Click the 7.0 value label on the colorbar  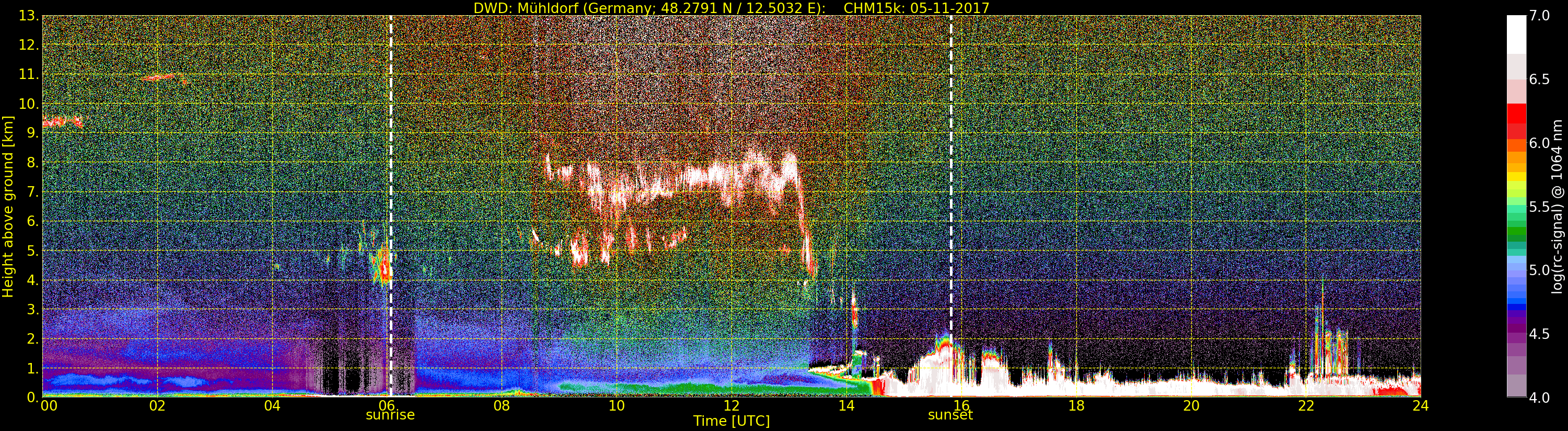pyautogui.click(x=1539, y=16)
